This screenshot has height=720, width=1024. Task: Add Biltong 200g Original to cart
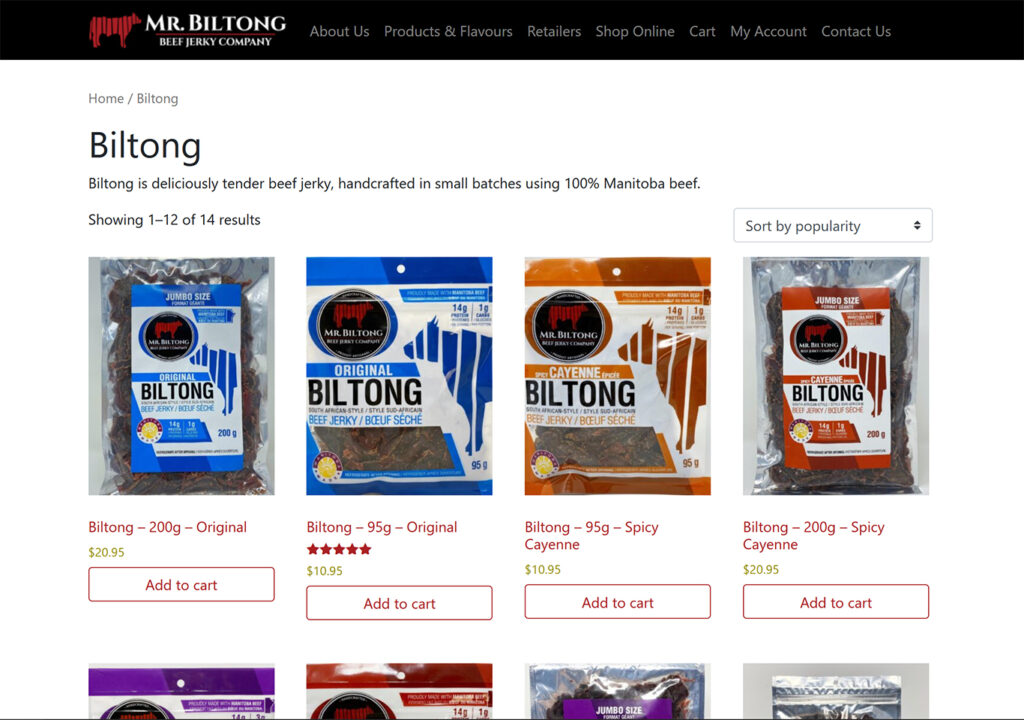point(182,585)
